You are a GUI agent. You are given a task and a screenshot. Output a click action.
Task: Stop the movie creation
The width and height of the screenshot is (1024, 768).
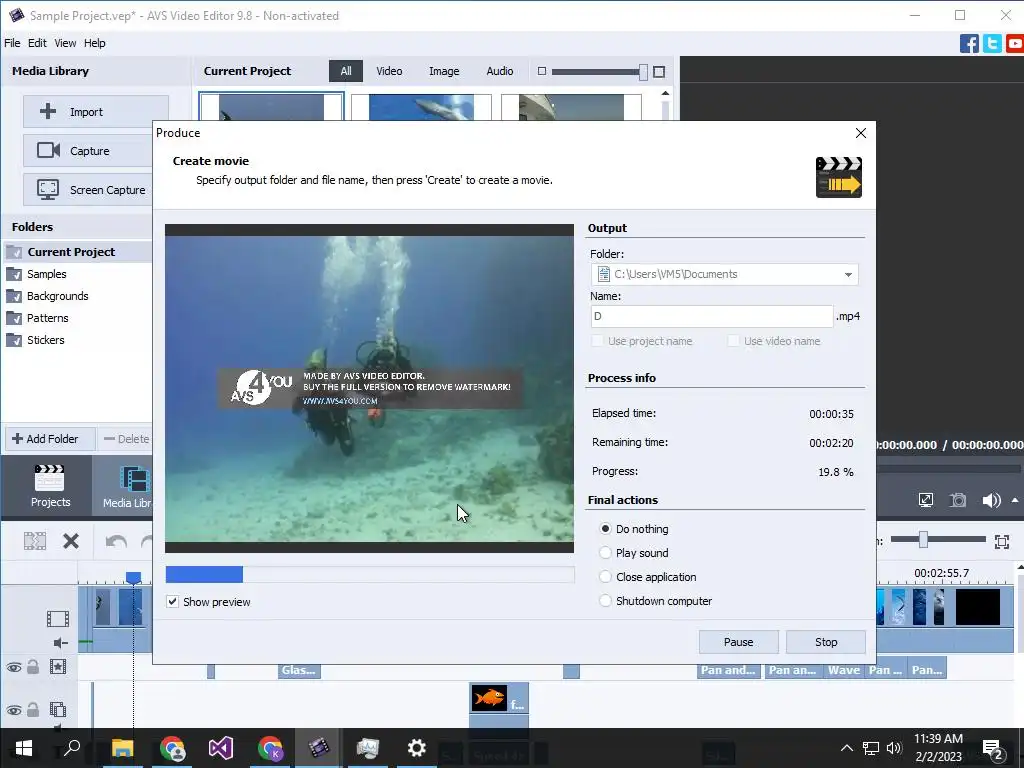pyautogui.click(x=826, y=642)
